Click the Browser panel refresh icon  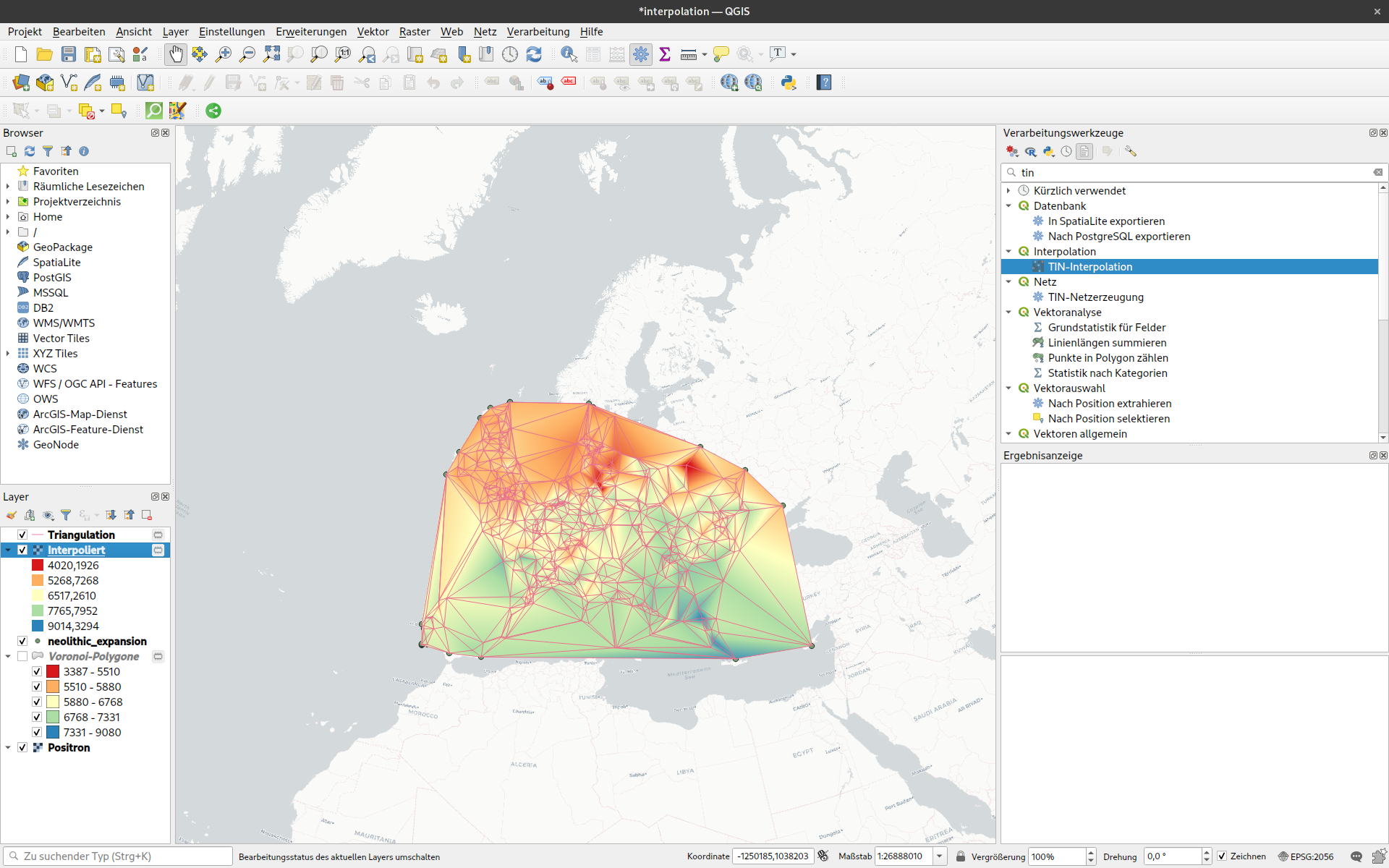(x=30, y=151)
